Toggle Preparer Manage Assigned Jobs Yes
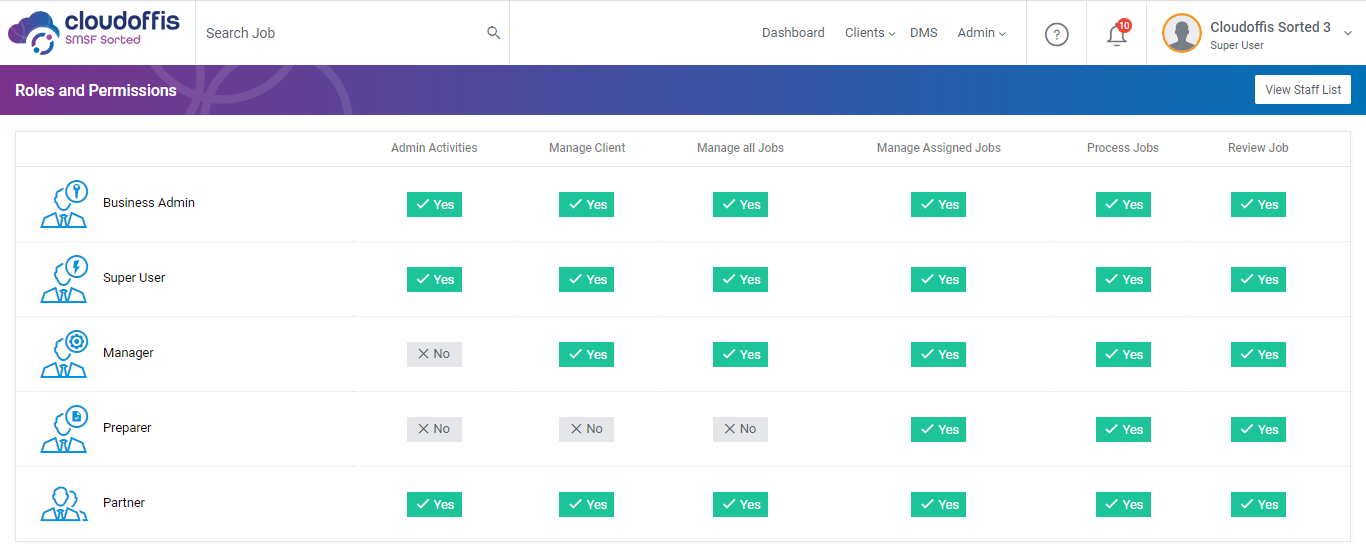This screenshot has width=1366, height=559. 938,429
